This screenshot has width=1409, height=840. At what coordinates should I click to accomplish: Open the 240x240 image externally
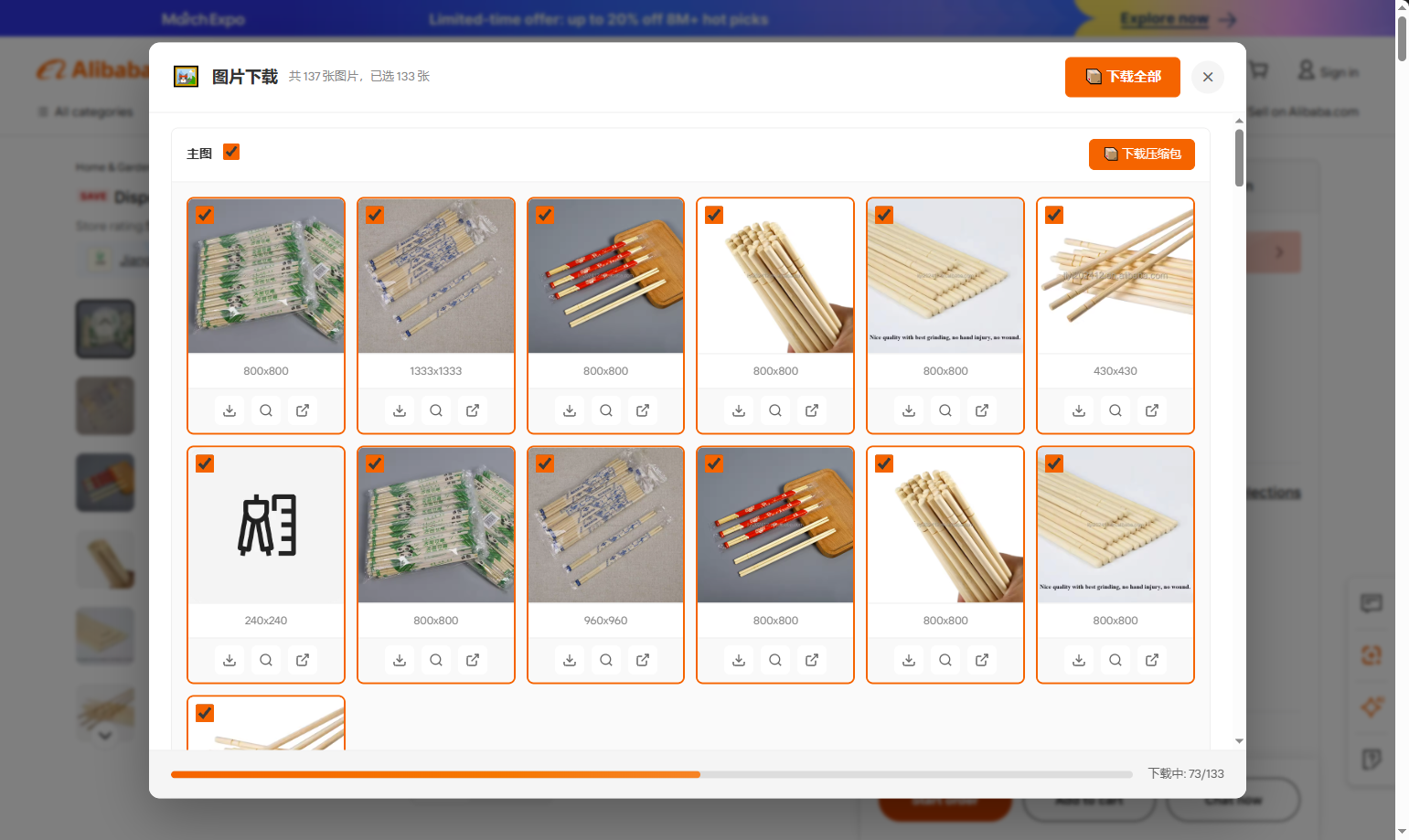coord(303,660)
